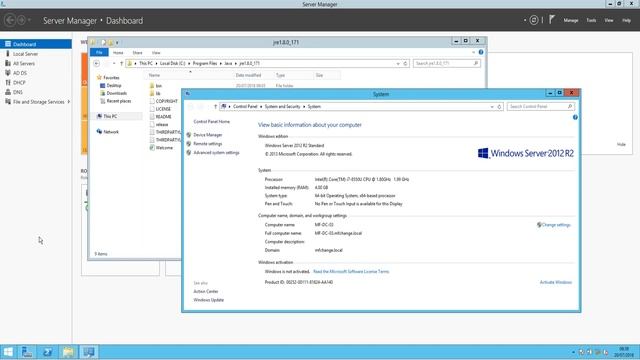This screenshot has height=360, width=640.
Task: Click Activate Windows link
Action: click(x=556, y=282)
